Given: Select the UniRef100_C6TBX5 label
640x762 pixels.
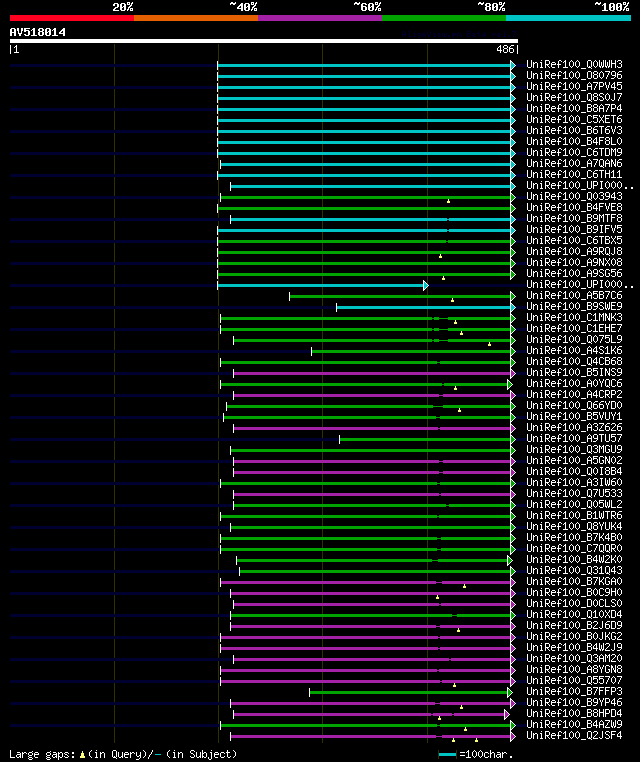Looking at the screenshot, I should click(574, 241).
